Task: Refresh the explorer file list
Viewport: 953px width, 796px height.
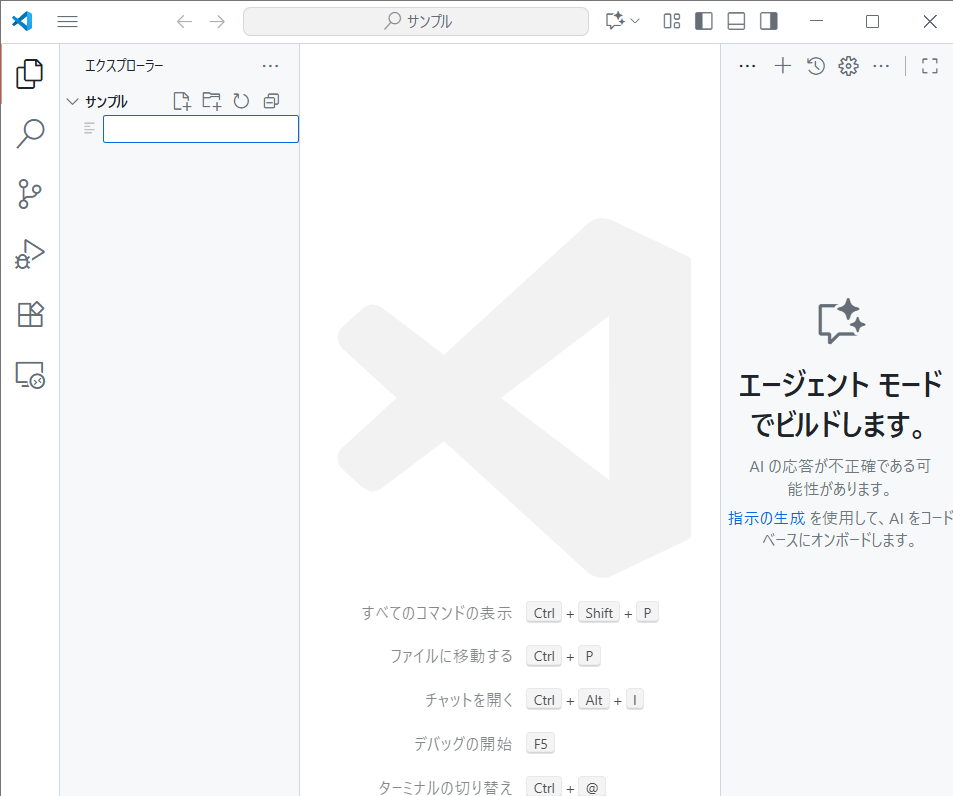Action: [x=241, y=101]
